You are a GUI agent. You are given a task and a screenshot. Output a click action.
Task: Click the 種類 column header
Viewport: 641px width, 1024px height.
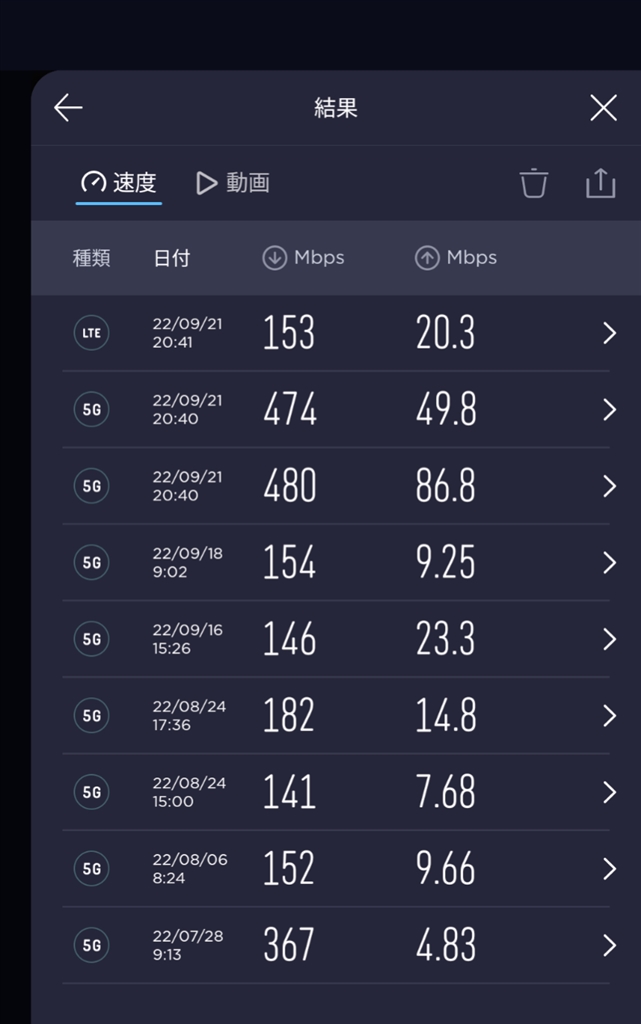coord(92,258)
